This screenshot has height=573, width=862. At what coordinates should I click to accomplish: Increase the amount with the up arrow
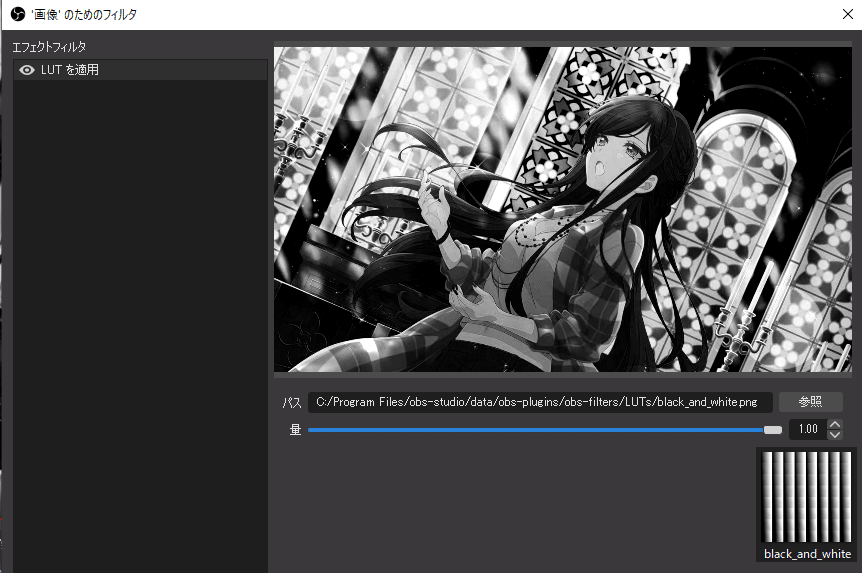pyautogui.click(x=835, y=424)
